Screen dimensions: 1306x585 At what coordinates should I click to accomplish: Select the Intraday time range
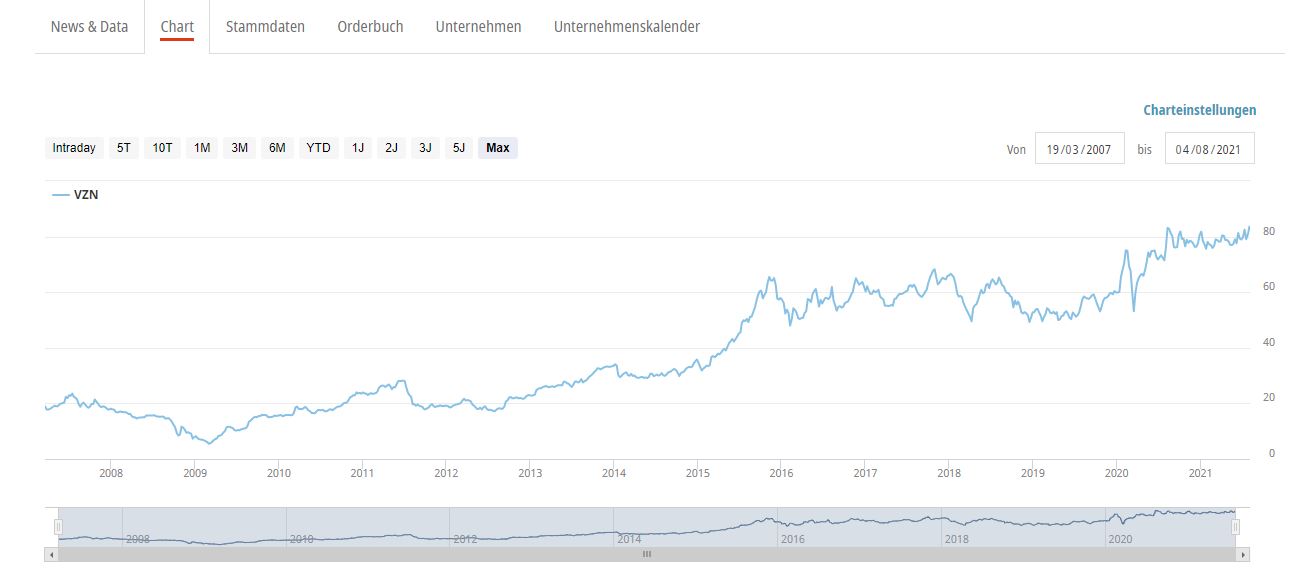click(x=74, y=148)
